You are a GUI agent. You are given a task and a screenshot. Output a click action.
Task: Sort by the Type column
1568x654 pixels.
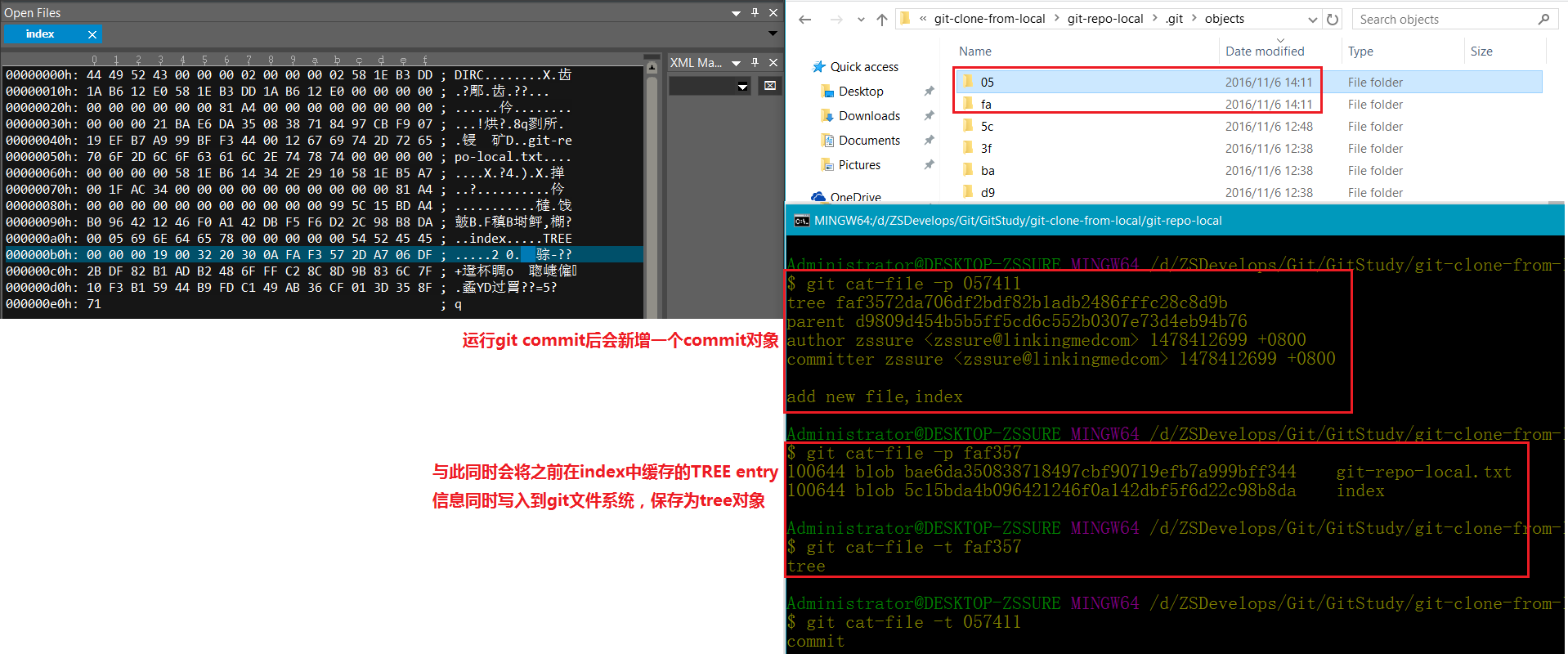click(1360, 52)
